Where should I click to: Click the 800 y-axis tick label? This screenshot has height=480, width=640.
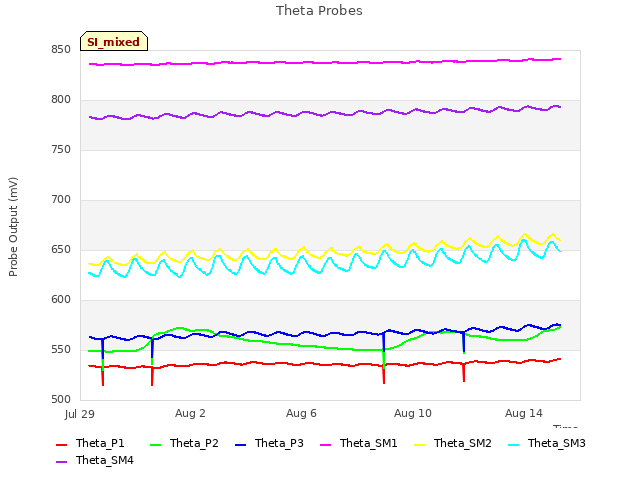(x=61, y=100)
